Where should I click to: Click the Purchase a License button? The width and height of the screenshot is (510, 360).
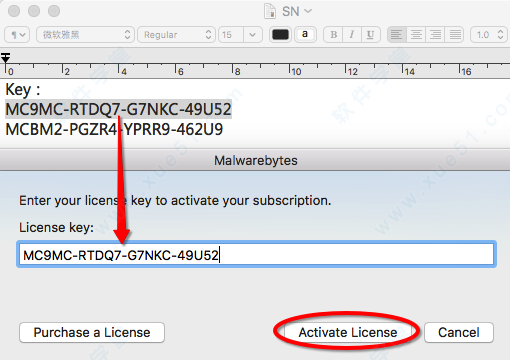[92, 332]
